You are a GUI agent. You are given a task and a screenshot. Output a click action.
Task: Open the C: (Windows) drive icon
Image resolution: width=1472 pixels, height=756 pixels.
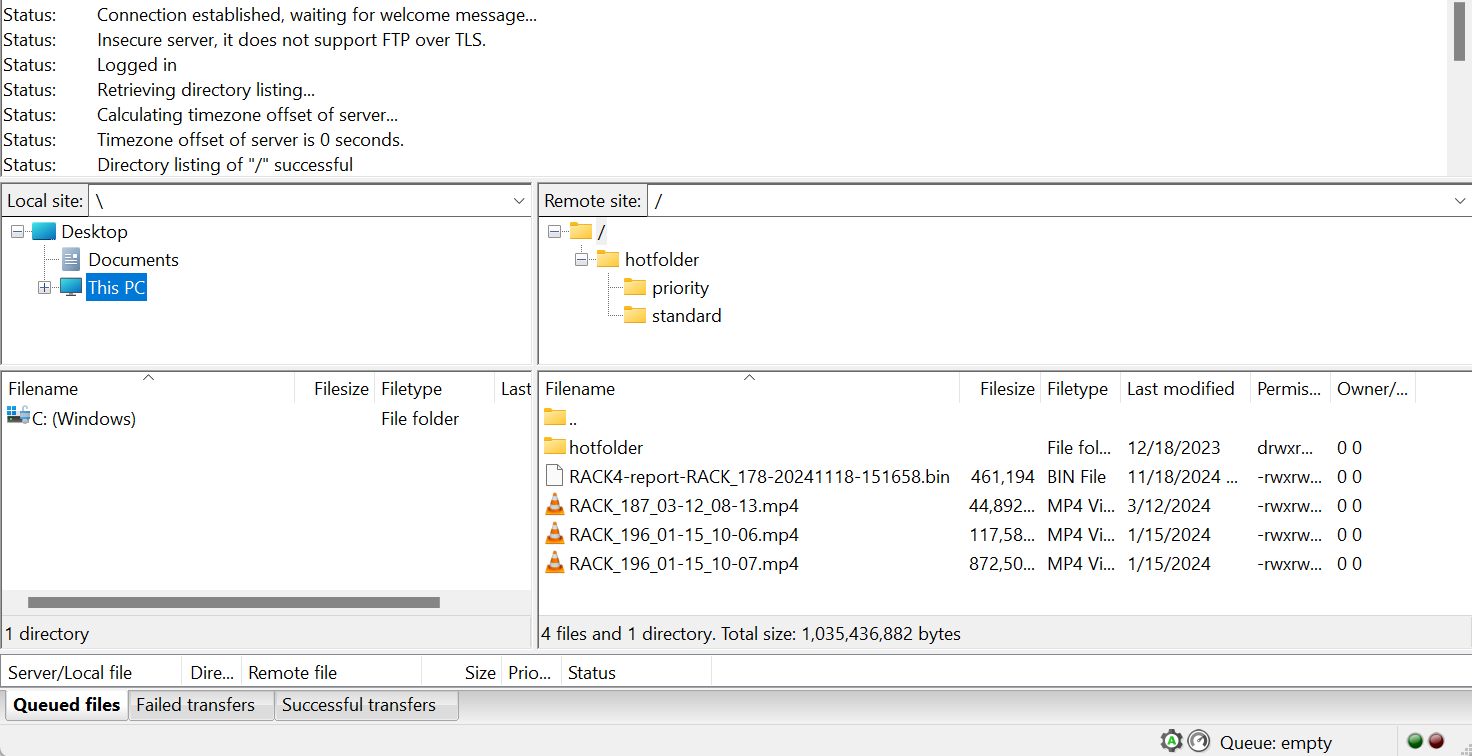pos(20,418)
